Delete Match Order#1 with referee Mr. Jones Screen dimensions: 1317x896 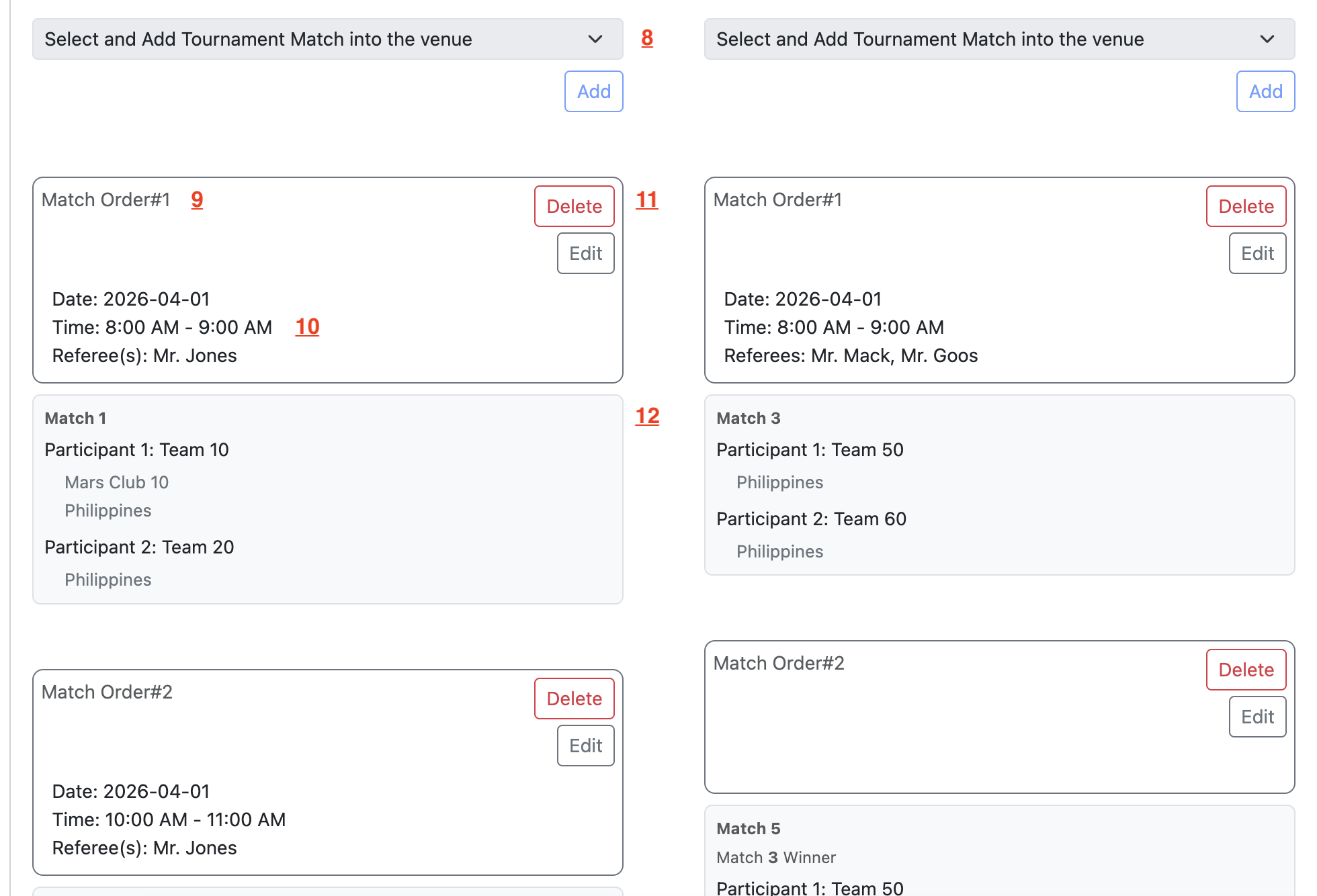(574, 206)
